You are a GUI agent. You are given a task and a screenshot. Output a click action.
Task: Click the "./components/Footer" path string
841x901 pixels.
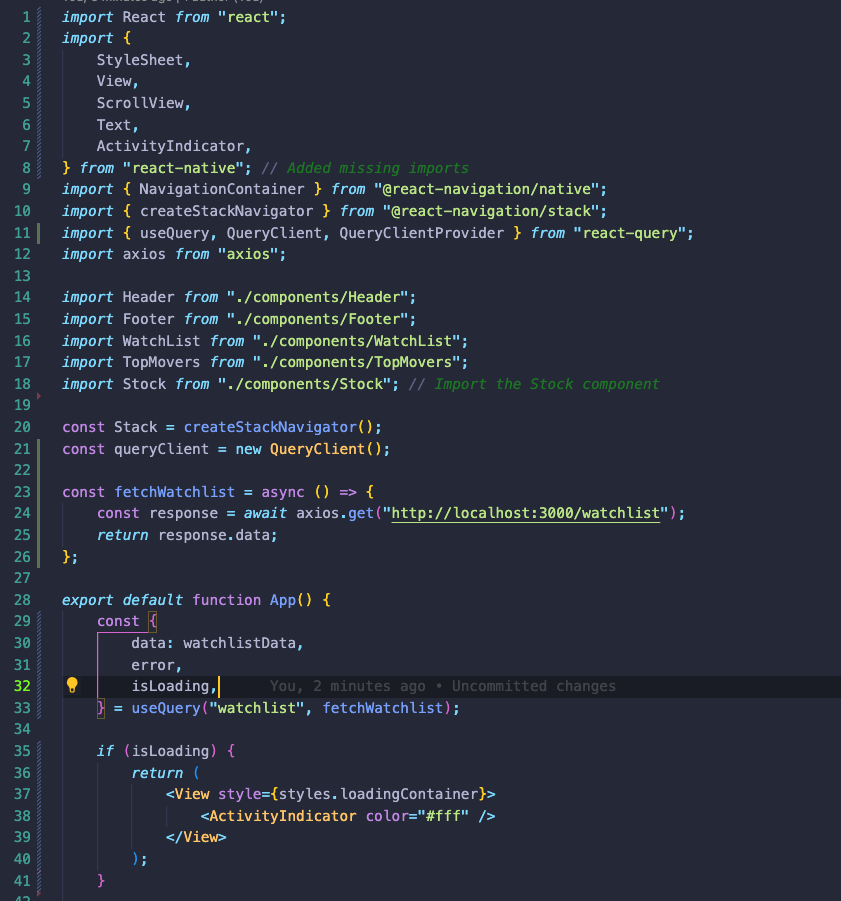318,319
